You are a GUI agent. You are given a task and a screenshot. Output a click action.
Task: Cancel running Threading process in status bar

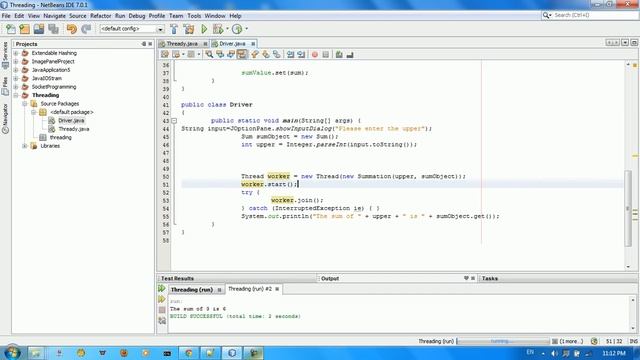tap(555, 341)
